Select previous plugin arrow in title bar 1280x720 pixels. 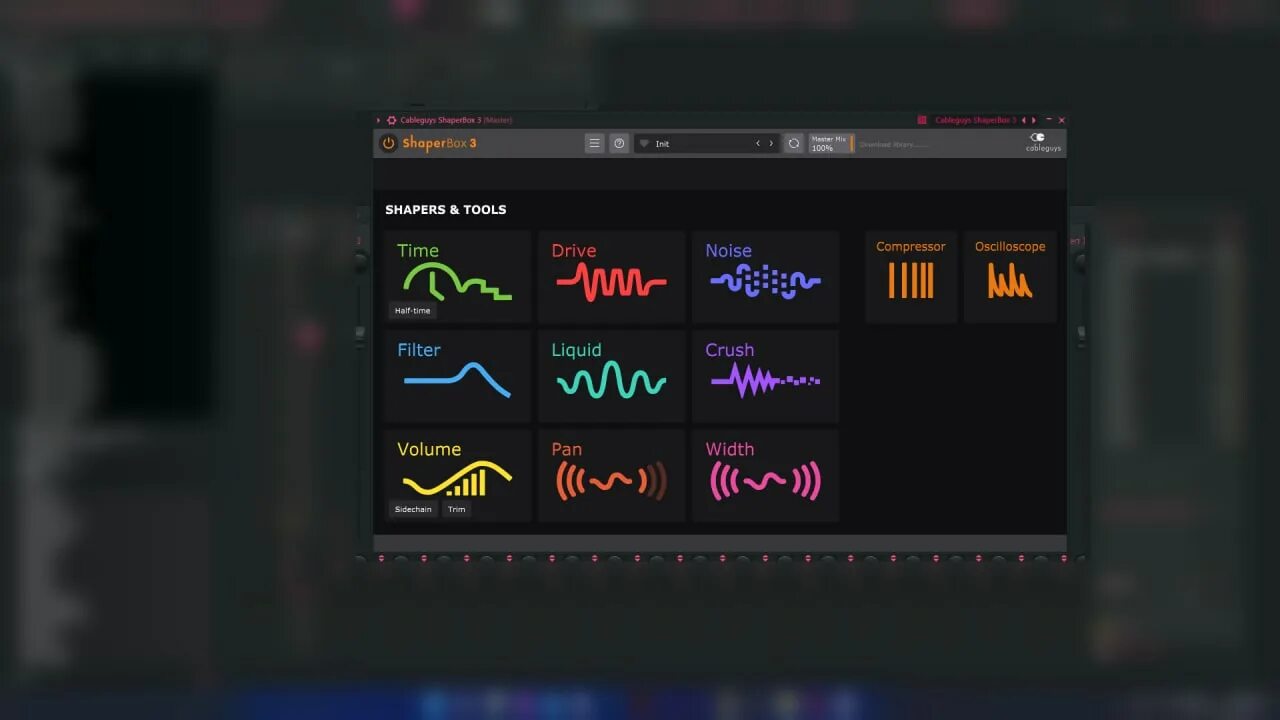[x=1024, y=120]
